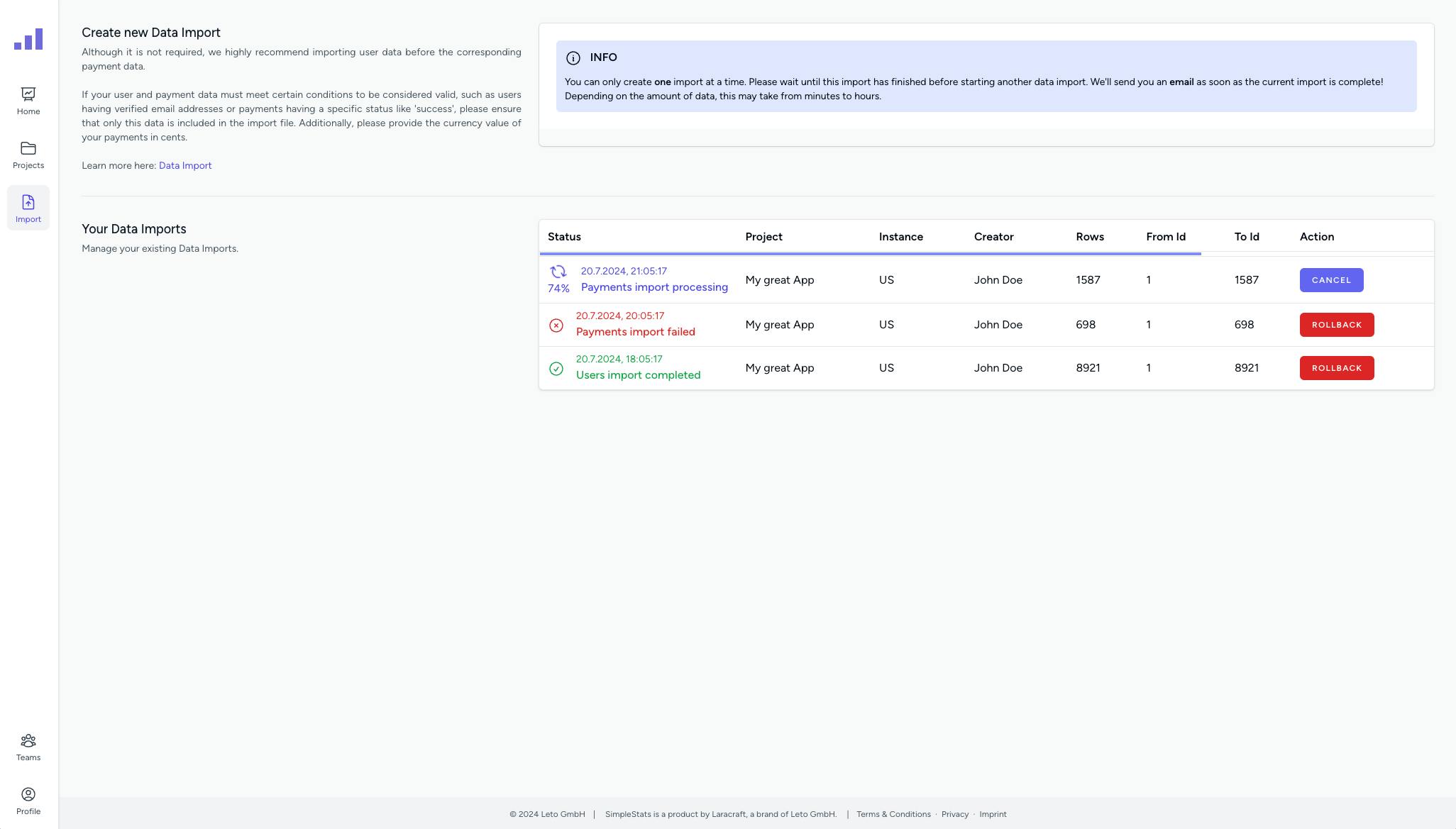Image resolution: width=1456 pixels, height=829 pixels.
Task: Select the Import file upload icon
Action: pyautogui.click(x=28, y=202)
